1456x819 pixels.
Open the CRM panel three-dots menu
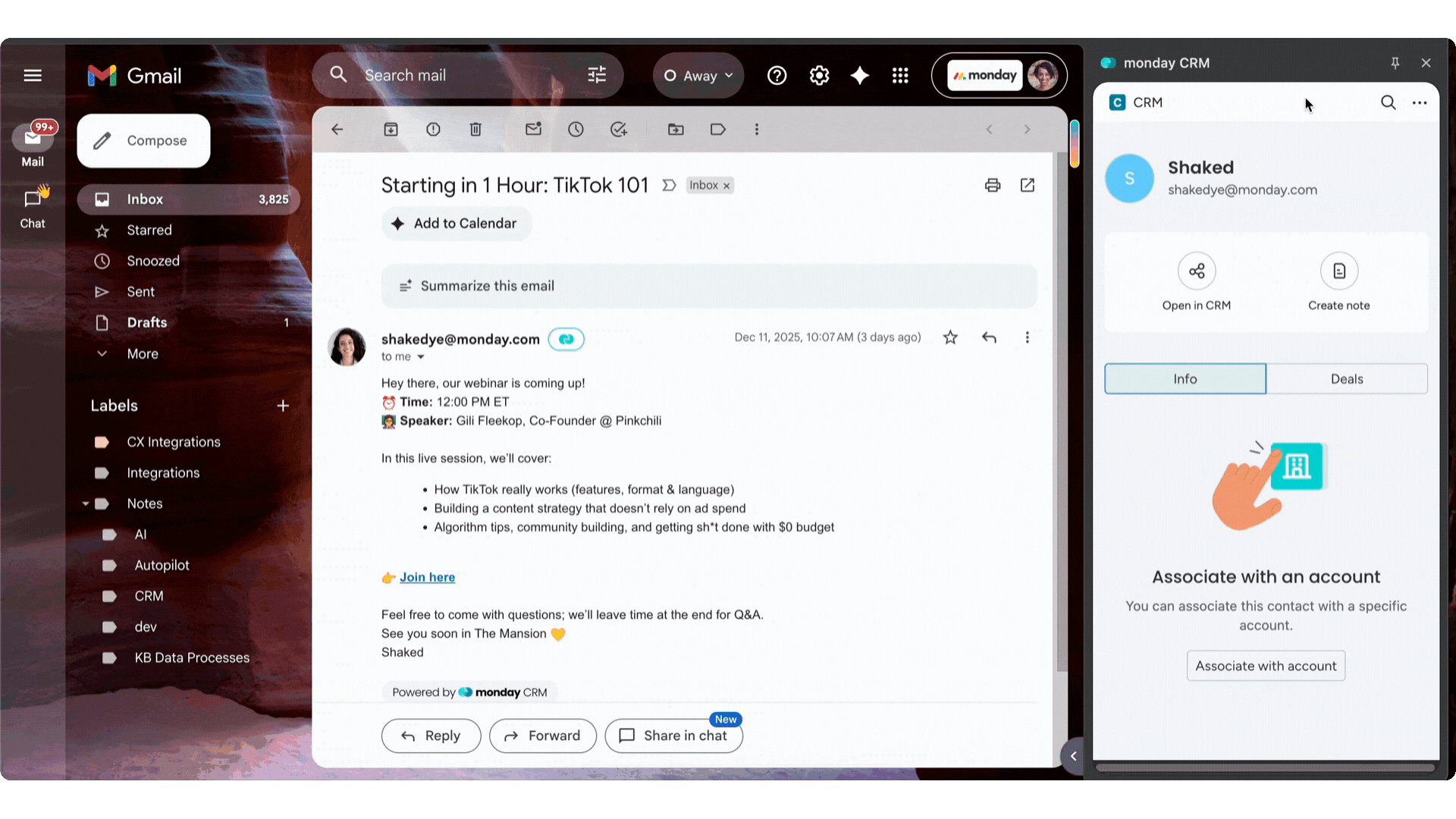pos(1420,102)
